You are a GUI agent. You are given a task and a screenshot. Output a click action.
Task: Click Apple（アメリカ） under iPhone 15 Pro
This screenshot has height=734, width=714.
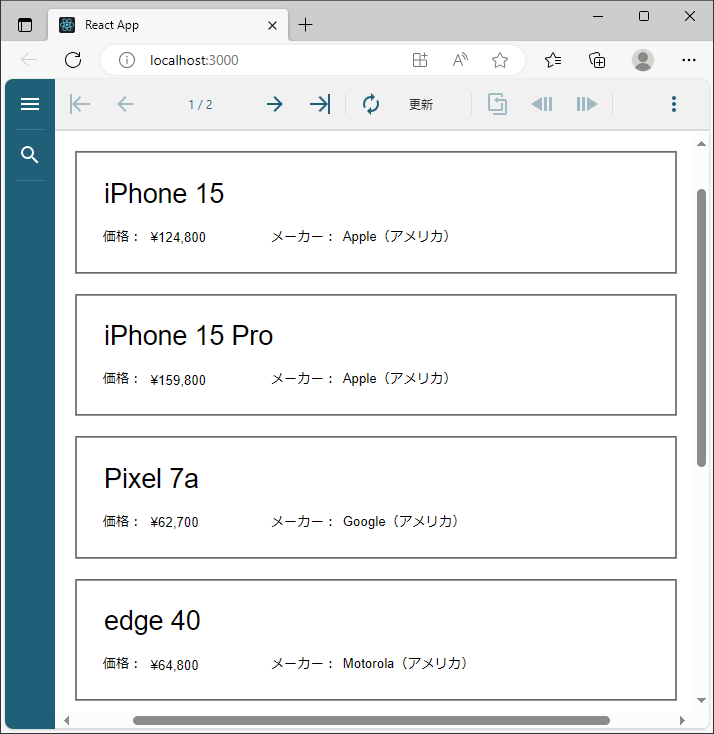point(396,379)
